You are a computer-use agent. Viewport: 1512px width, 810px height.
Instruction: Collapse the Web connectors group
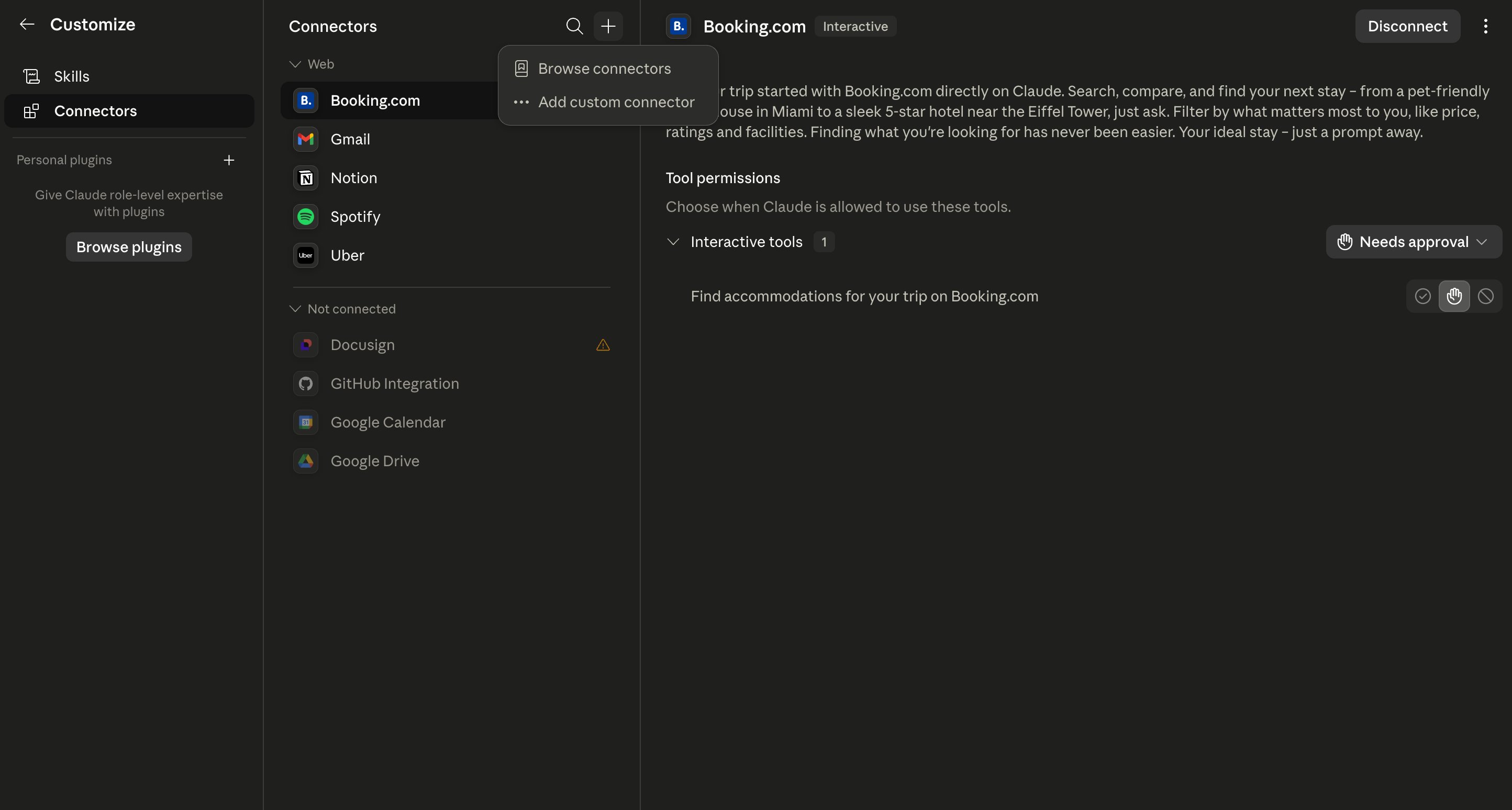[295, 64]
